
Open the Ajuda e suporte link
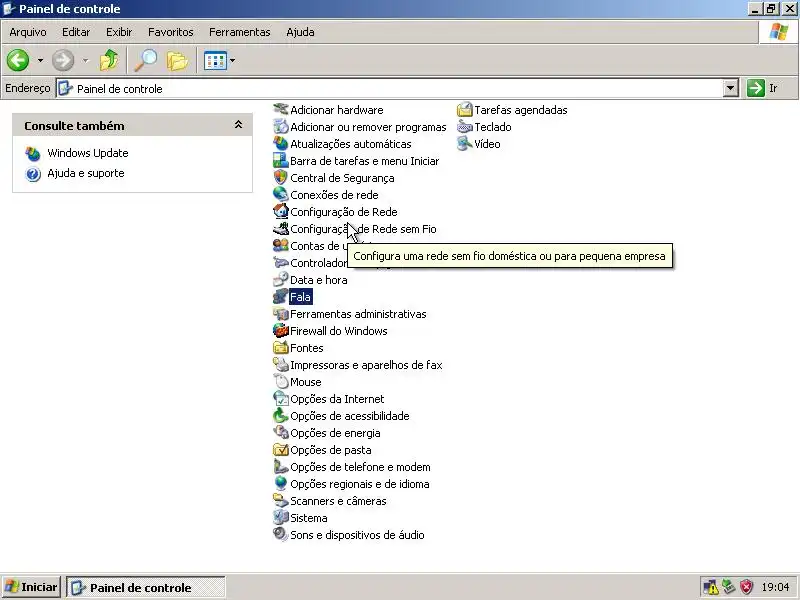click(x=86, y=173)
